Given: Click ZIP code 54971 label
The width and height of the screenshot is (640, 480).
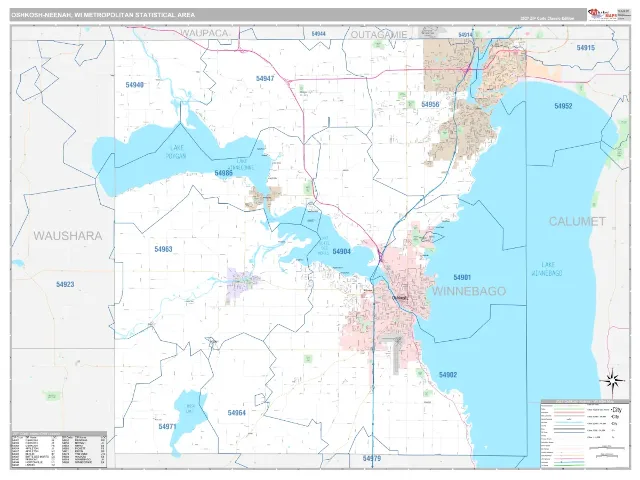Looking at the screenshot, I should point(167,427).
